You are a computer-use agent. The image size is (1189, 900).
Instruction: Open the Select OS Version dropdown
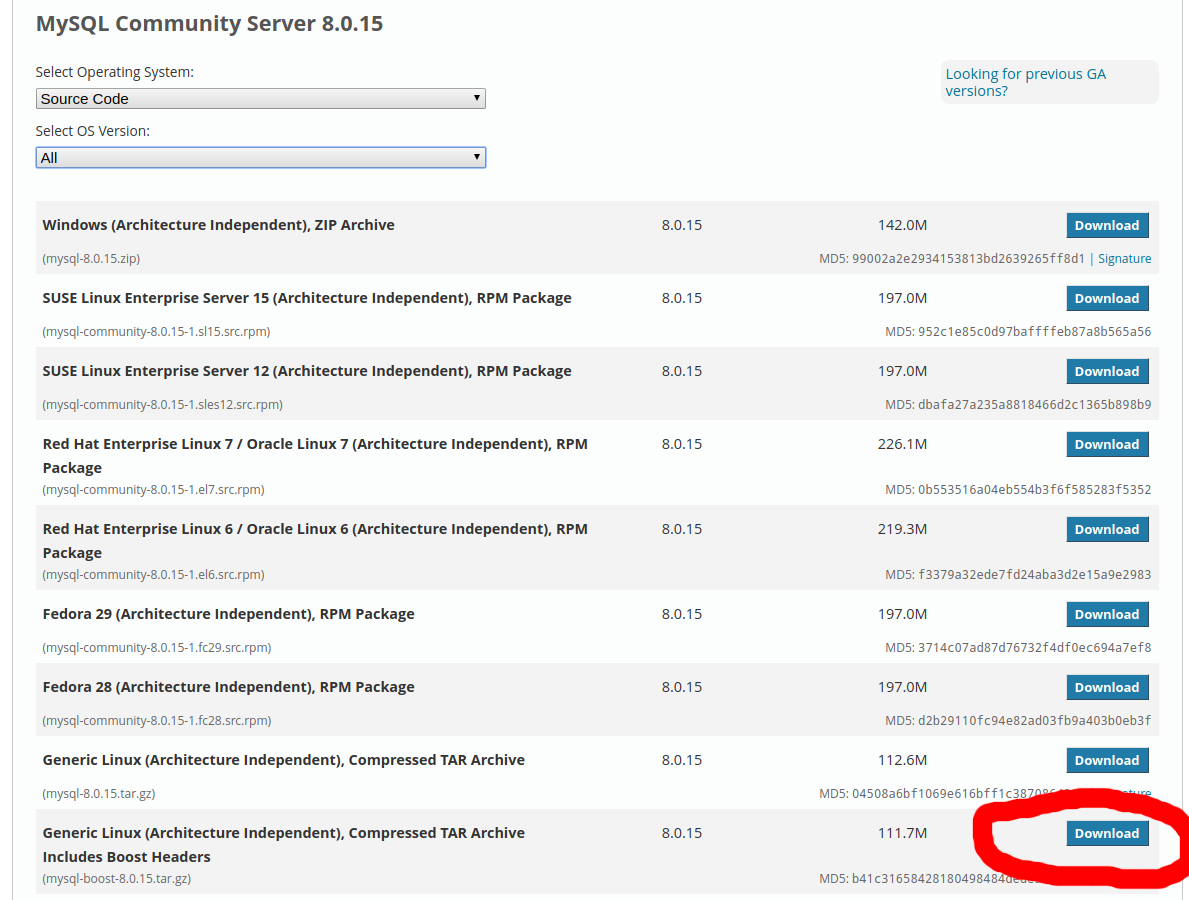(x=260, y=157)
